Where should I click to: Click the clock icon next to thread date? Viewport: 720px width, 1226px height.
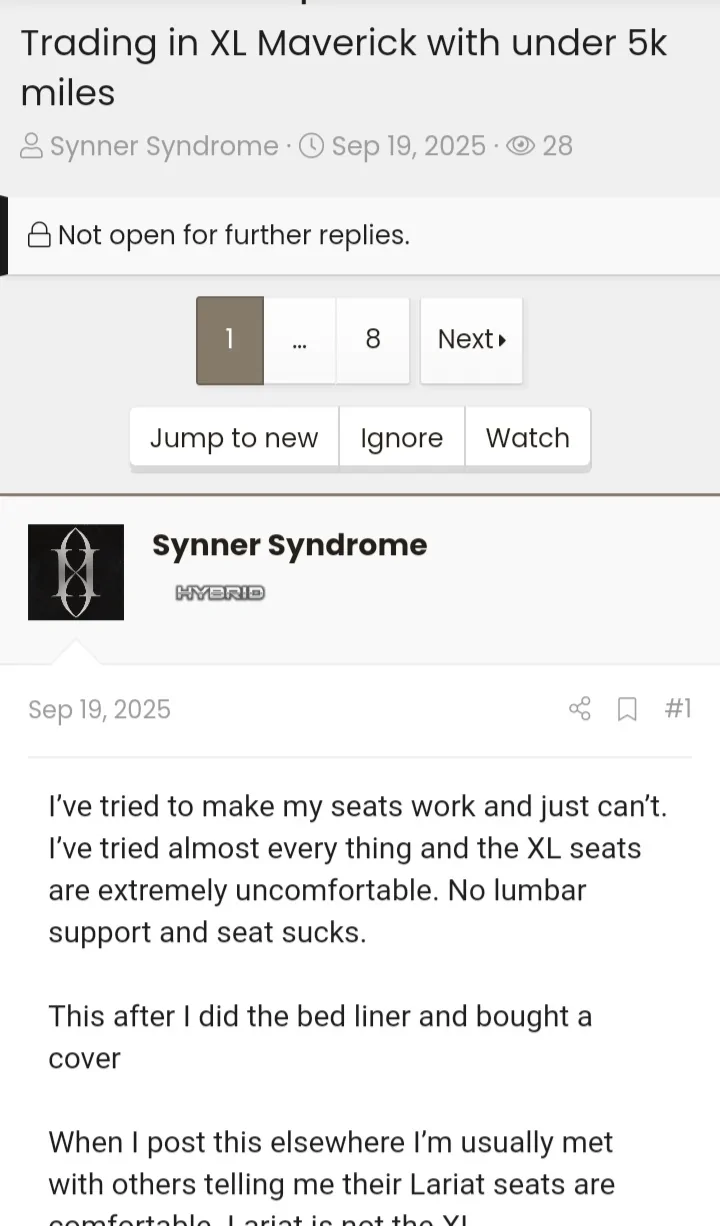coord(312,146)
